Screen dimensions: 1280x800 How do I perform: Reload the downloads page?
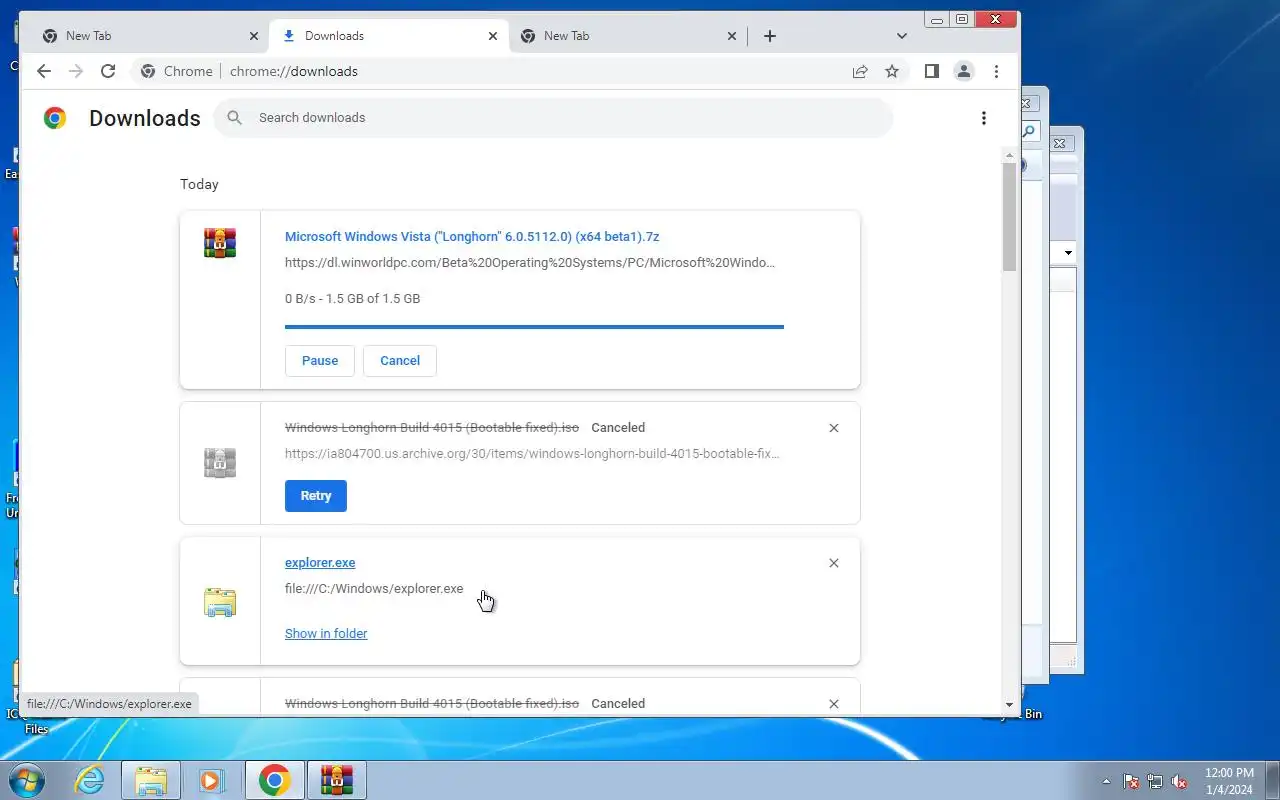pyautogui.click(x=108, y=71)
